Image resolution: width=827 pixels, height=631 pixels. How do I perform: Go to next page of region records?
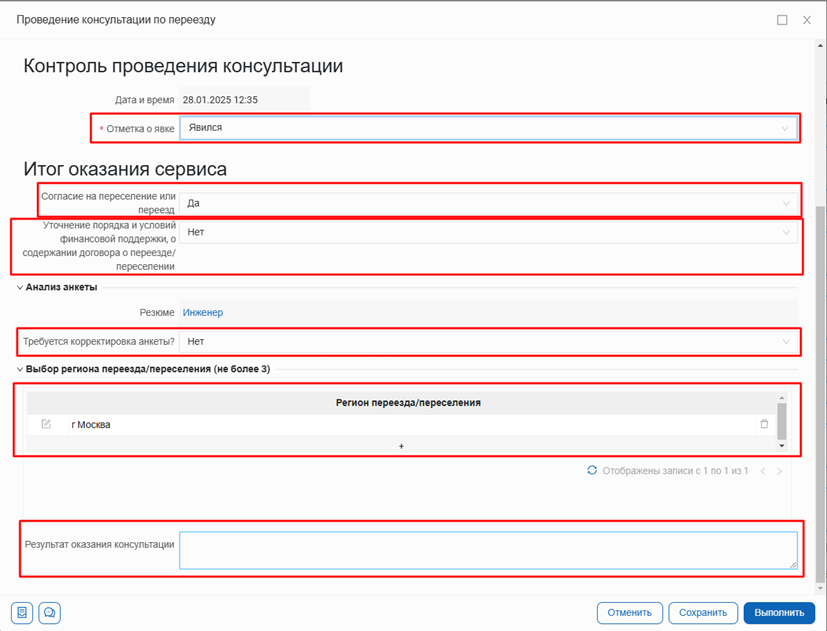780,471
